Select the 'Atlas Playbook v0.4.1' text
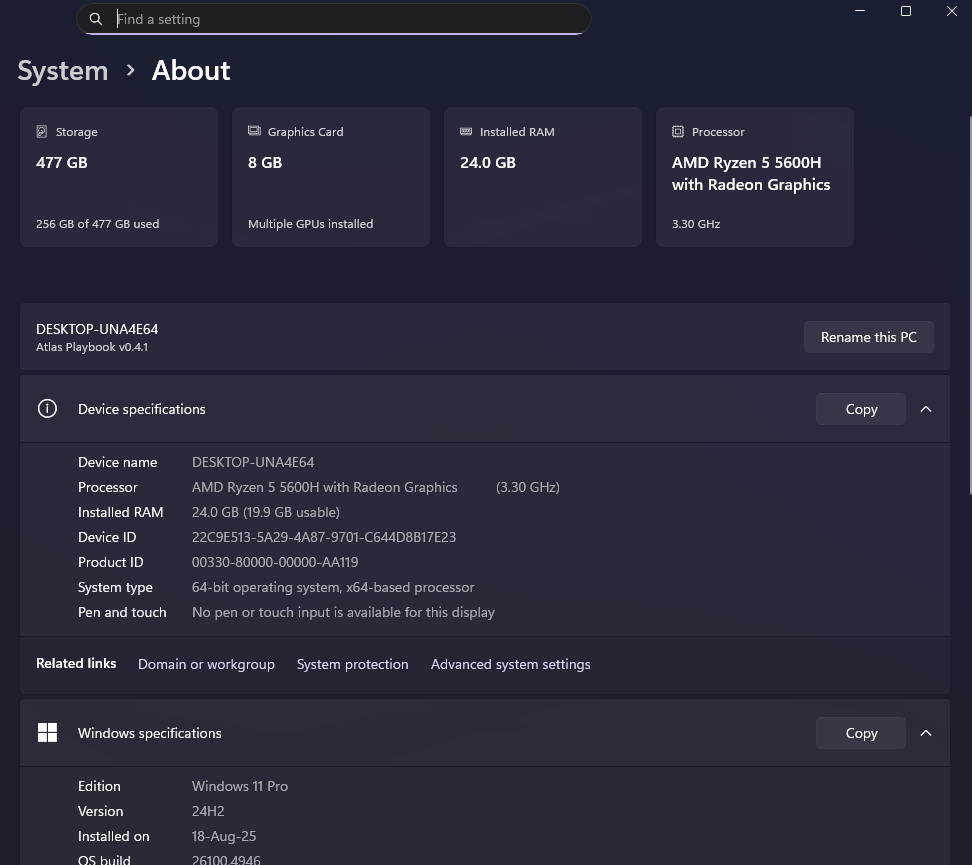The width and height of the screenshot is (972, 865). click(92, 347)
